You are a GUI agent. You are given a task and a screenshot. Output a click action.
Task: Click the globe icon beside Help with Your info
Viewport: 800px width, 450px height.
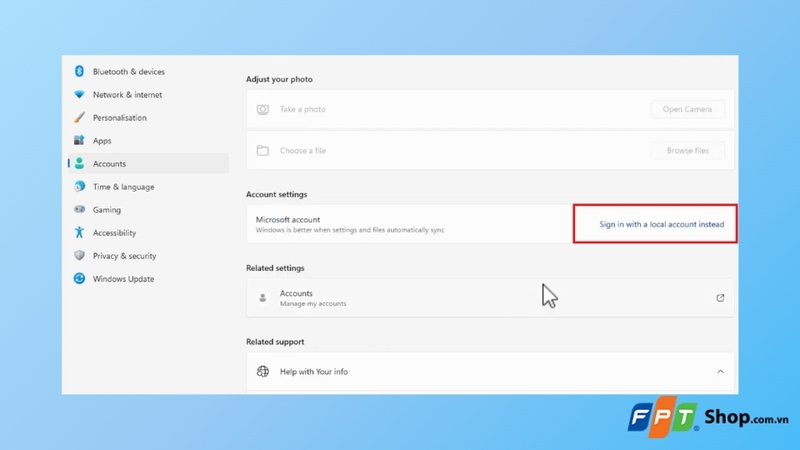263,371
